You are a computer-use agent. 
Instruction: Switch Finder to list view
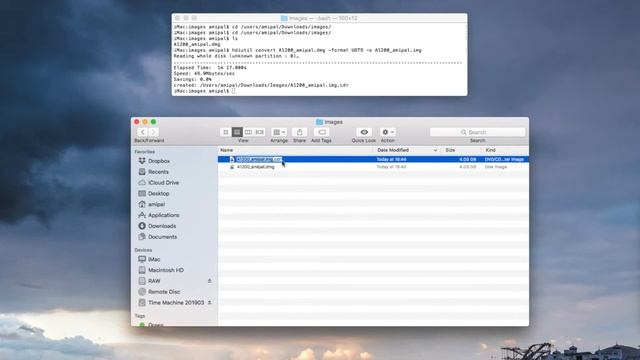click(237, 132)
